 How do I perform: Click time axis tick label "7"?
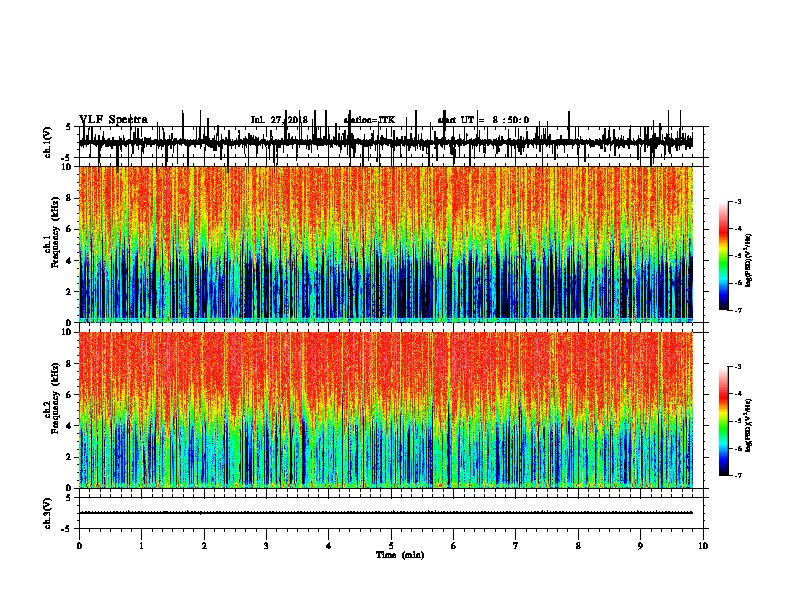(x=516, y=546)
